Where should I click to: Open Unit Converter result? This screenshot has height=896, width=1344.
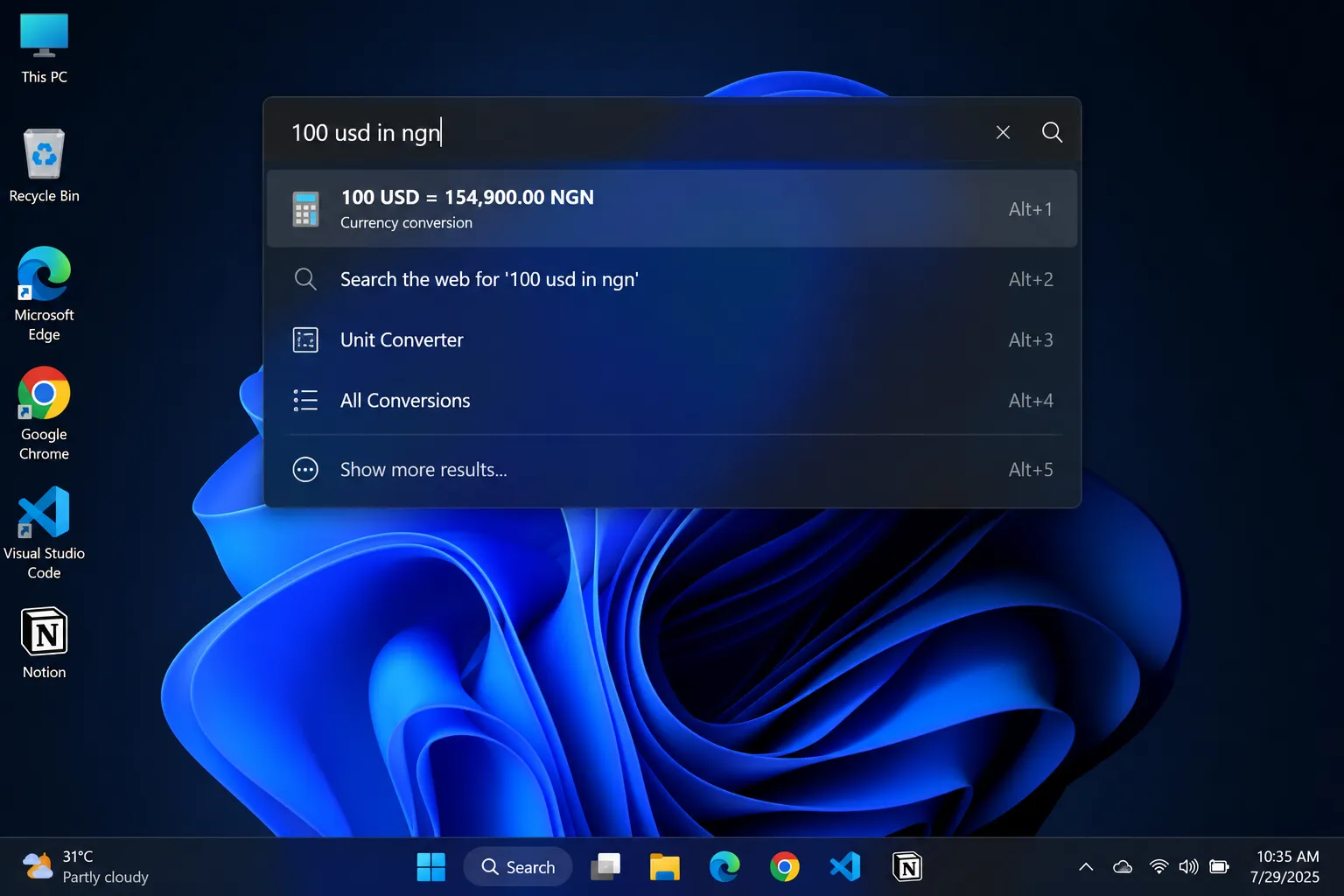(x=672, y=339)
